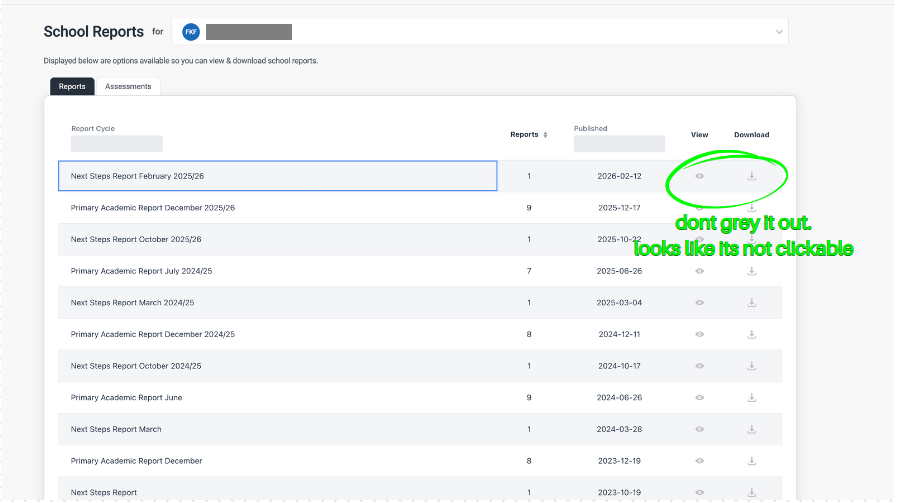
Task: View Primary Academic Report December 2024/25
Action: [x=700, y=334]
